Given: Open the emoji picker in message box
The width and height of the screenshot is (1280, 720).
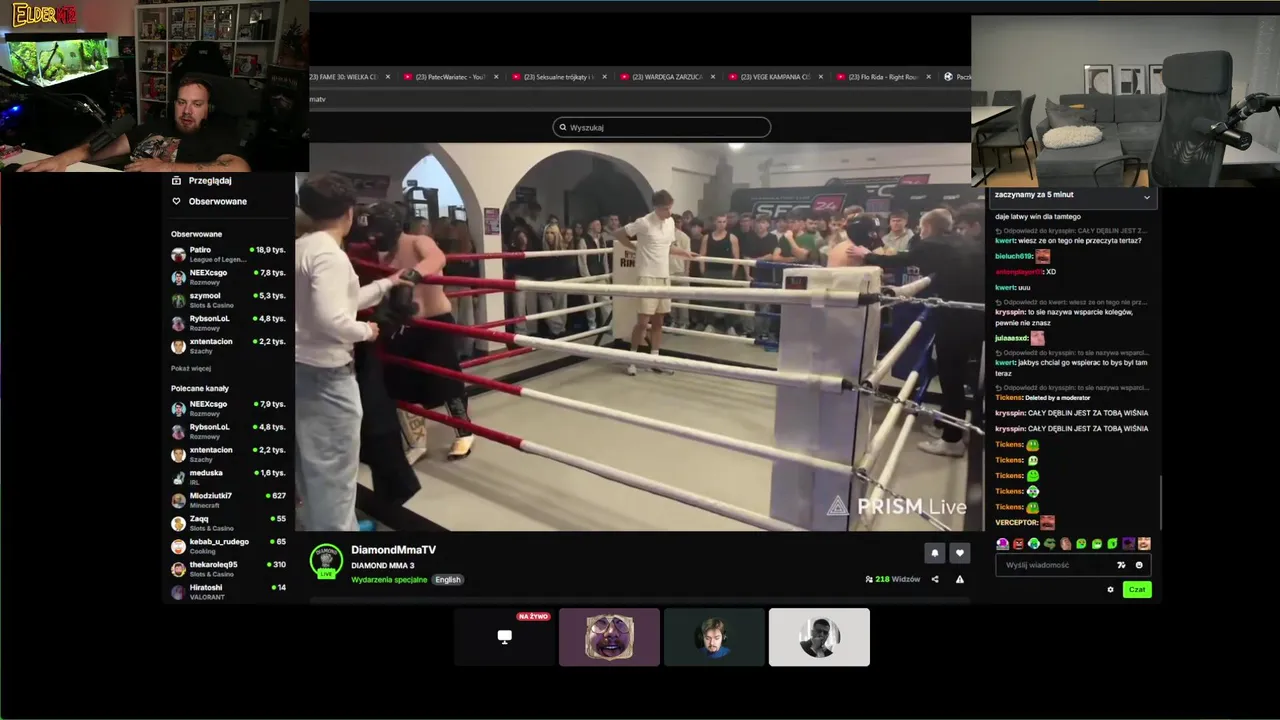Looking at the screenshot, I should [x=1139, y=565].
